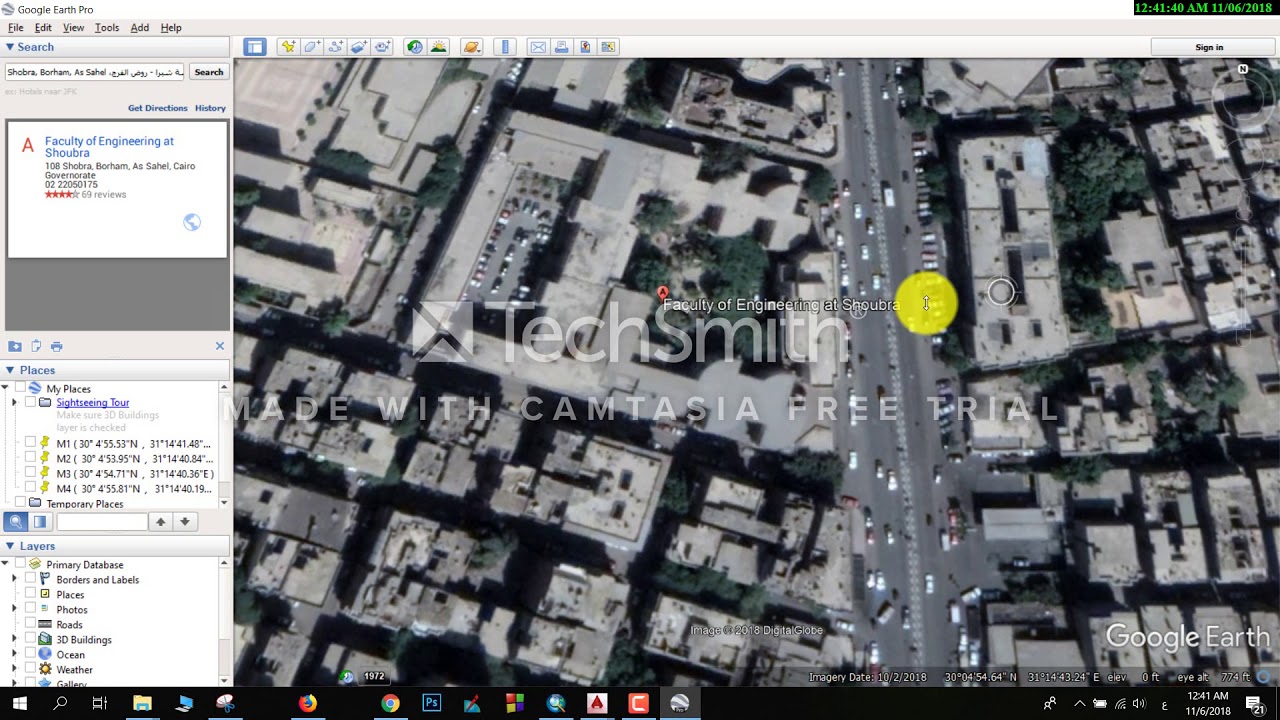Viewport: 1280px width, 720px height.
Task: Expand the Sightseeing Tour folder
Action: pyautogui.click(x=15, y=402)
